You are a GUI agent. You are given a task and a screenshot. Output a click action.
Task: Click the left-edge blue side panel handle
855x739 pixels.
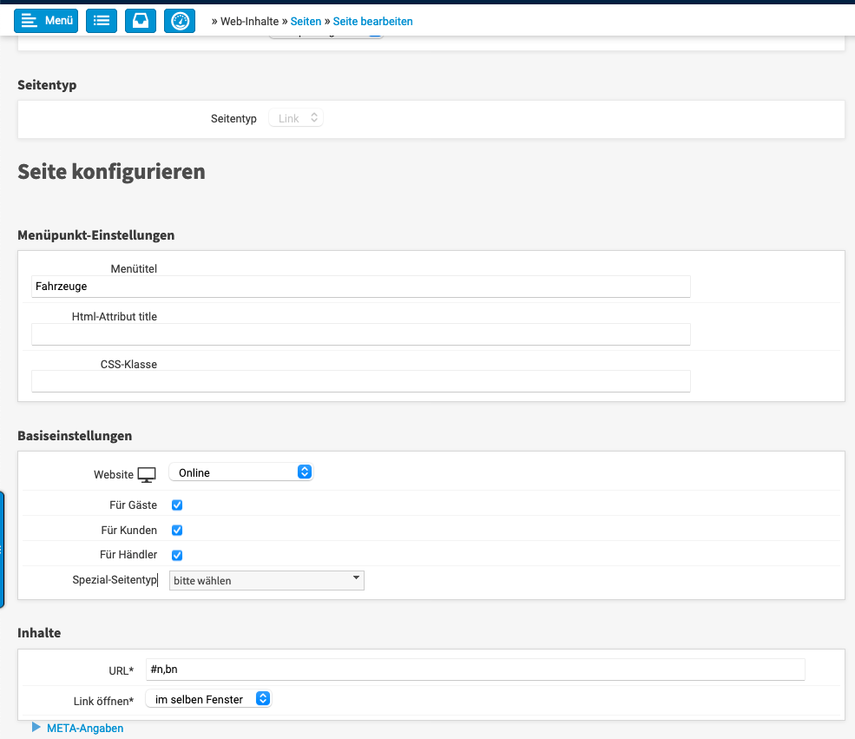(2, 549)
